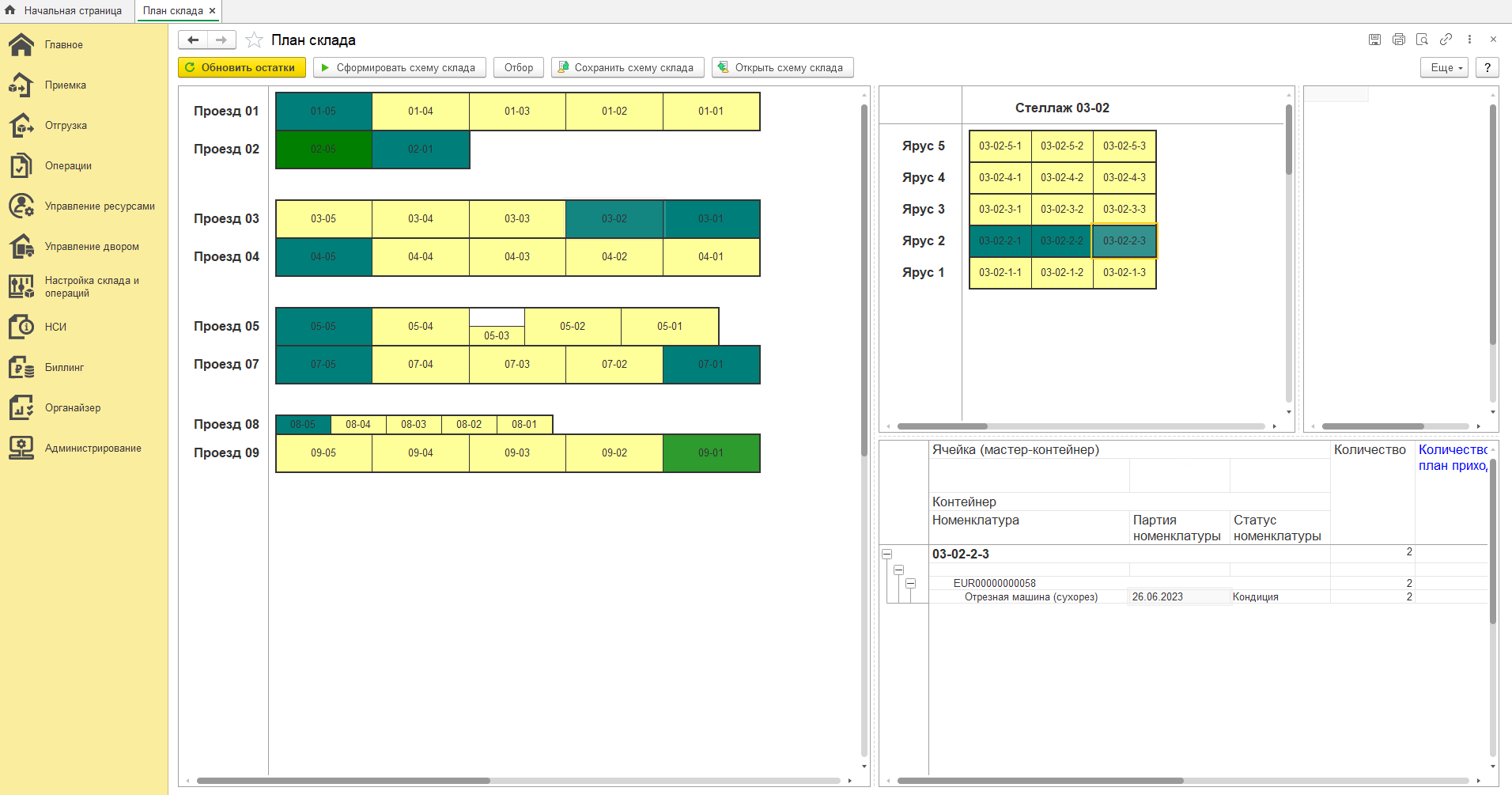
Task: Collapse the EUR00000000058 container node
Action: pos(911,584)
